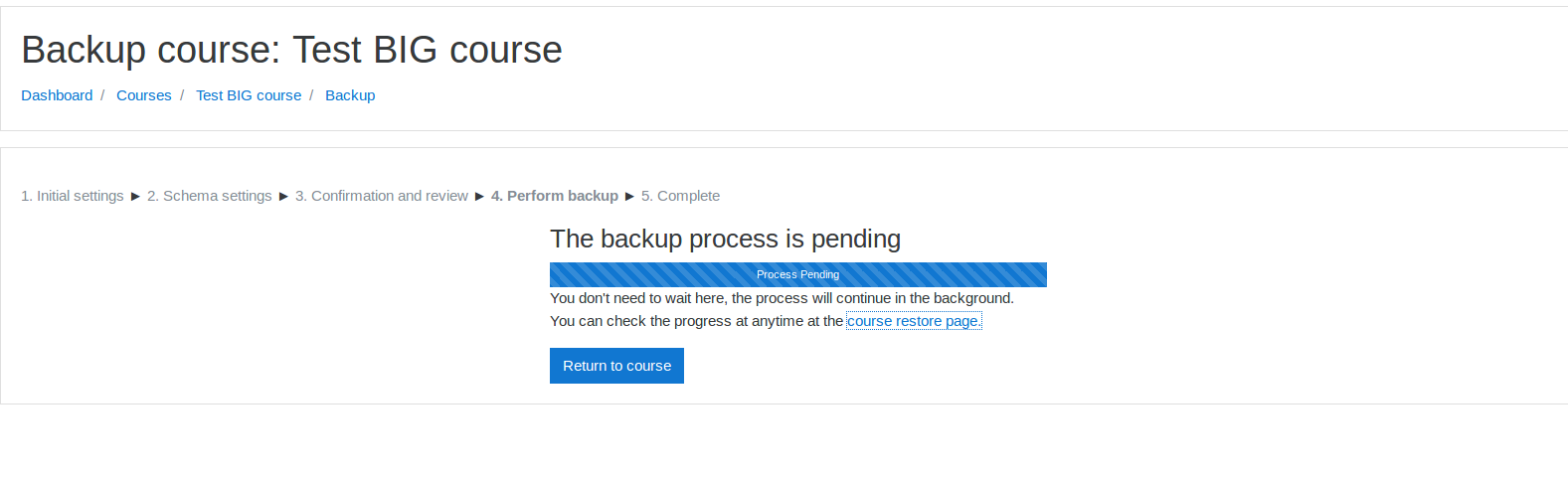Screen dimensions: 1568x484
Task: Click the background process notice text
Action: (782, 298)
